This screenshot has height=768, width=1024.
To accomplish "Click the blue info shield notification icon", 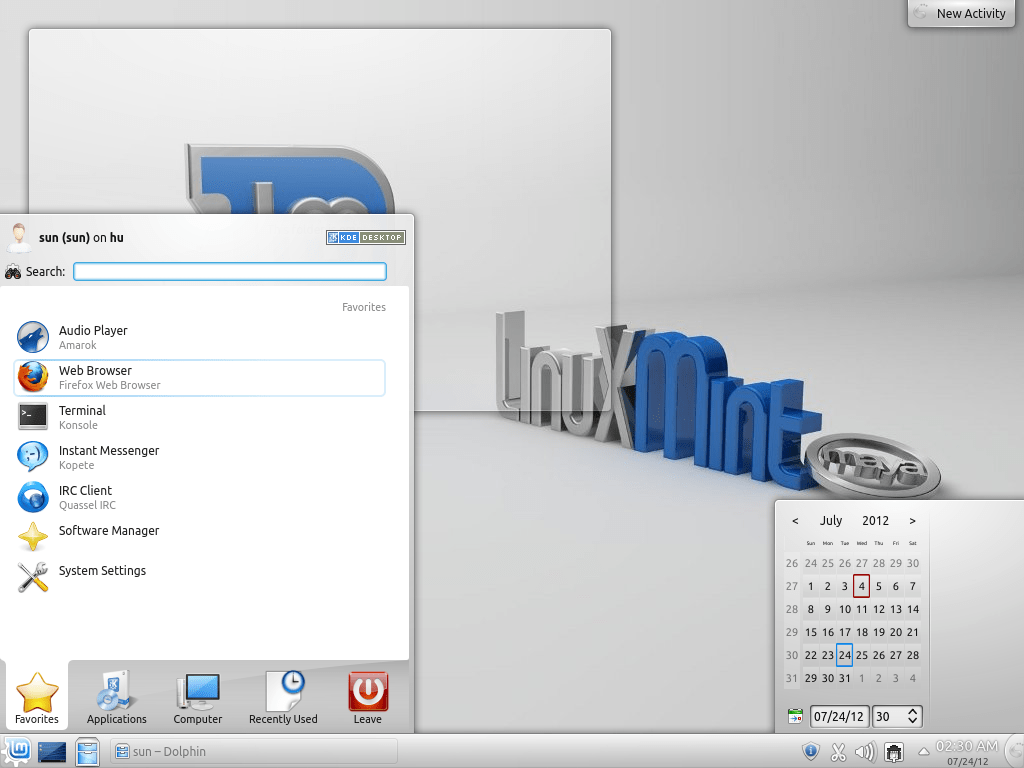I will coord(811,751).
